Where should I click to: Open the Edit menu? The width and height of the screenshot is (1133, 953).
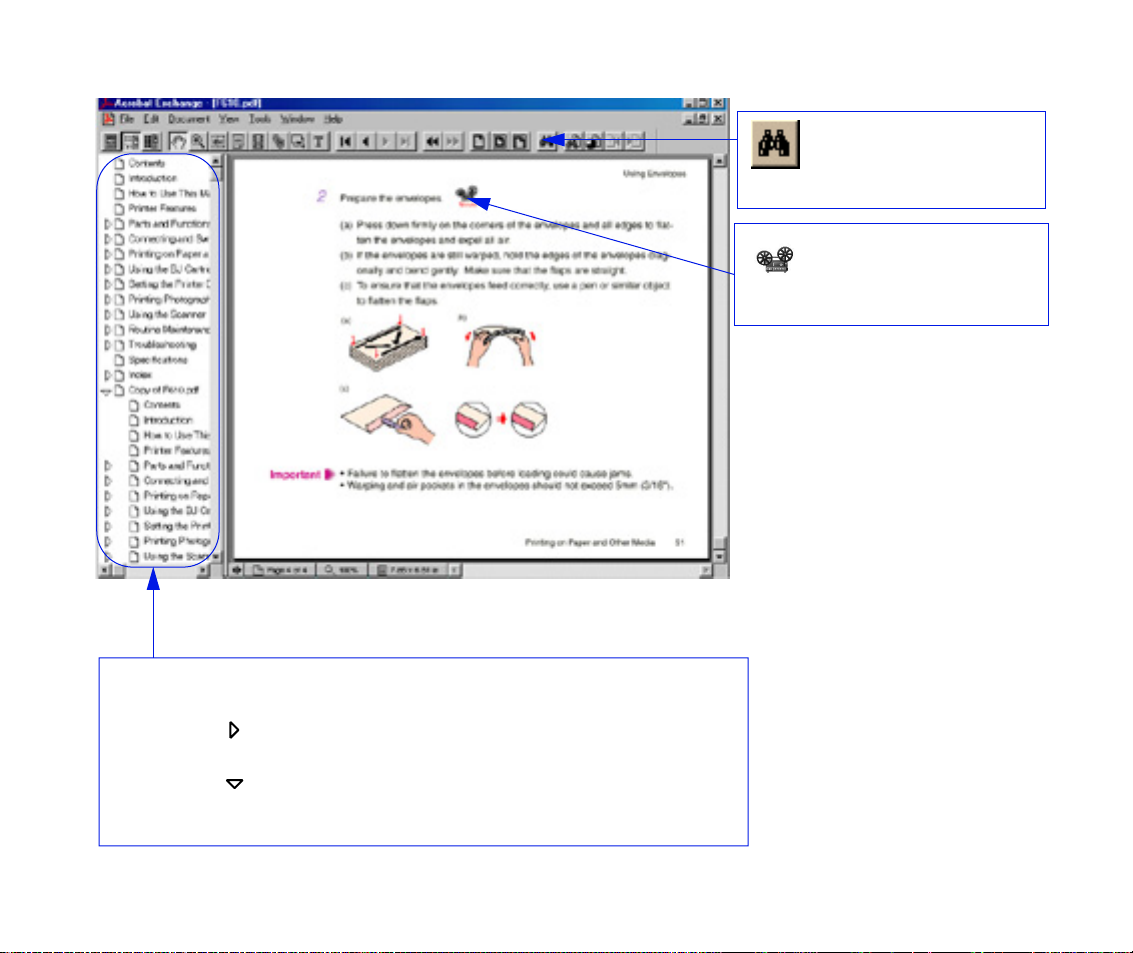(x=151, y=119)
